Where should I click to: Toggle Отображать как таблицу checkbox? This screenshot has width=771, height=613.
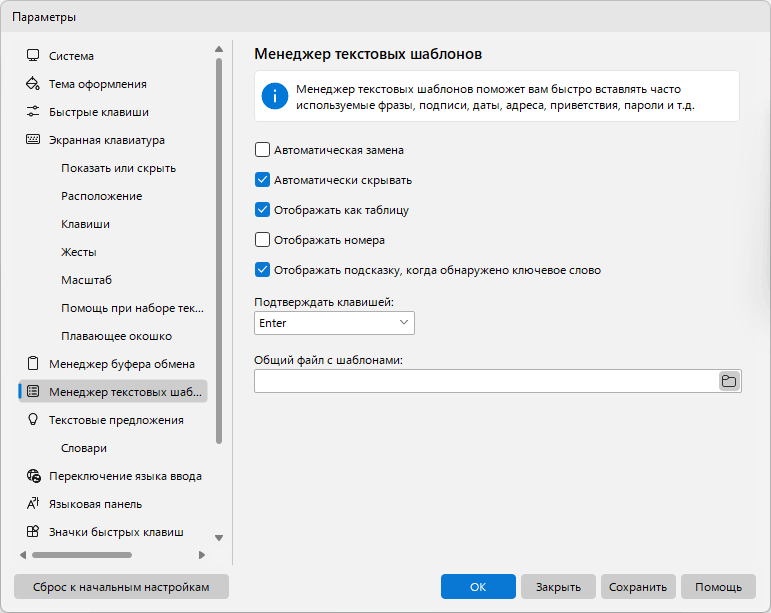click(x=262, y=210)
